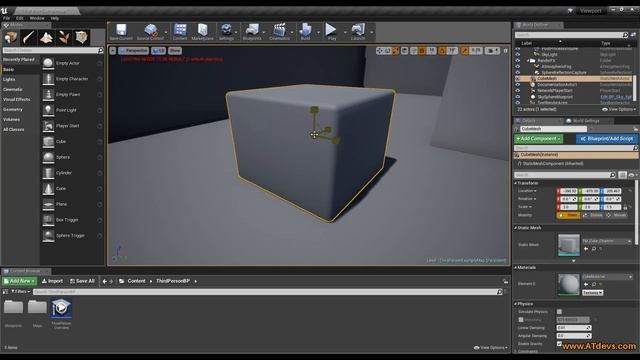Open the Play options dropdown arrow
640x360 pixels.
(345, 32)
